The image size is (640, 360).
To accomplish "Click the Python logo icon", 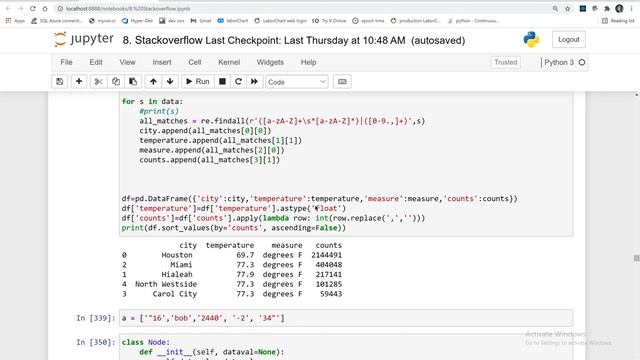I will point(531,40).
